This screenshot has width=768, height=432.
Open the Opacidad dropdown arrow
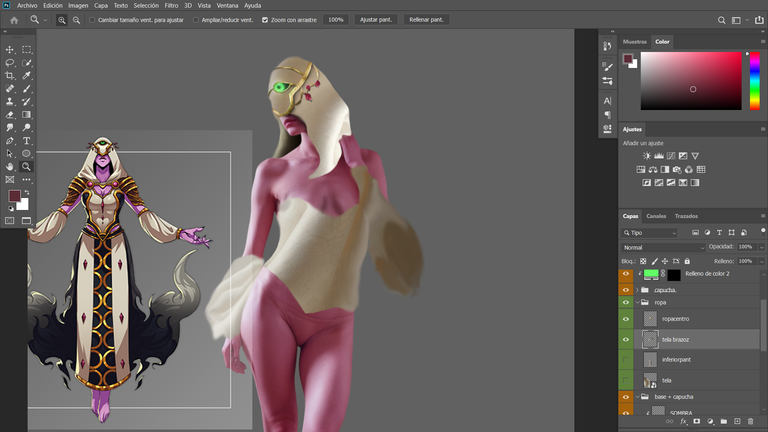tap(761, 247)
